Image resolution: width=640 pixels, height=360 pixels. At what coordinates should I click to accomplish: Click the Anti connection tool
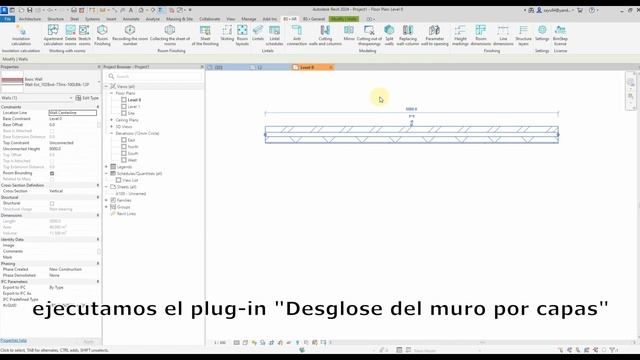(x=297, y=35)
